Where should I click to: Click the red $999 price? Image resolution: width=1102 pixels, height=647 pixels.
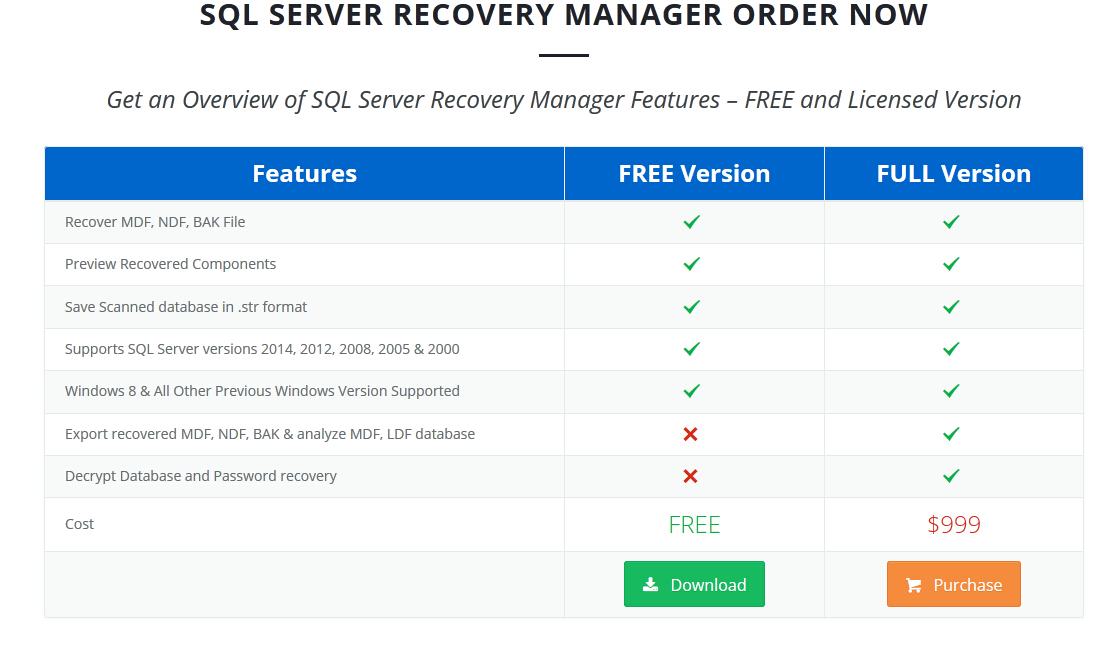[x=953, y=525]
